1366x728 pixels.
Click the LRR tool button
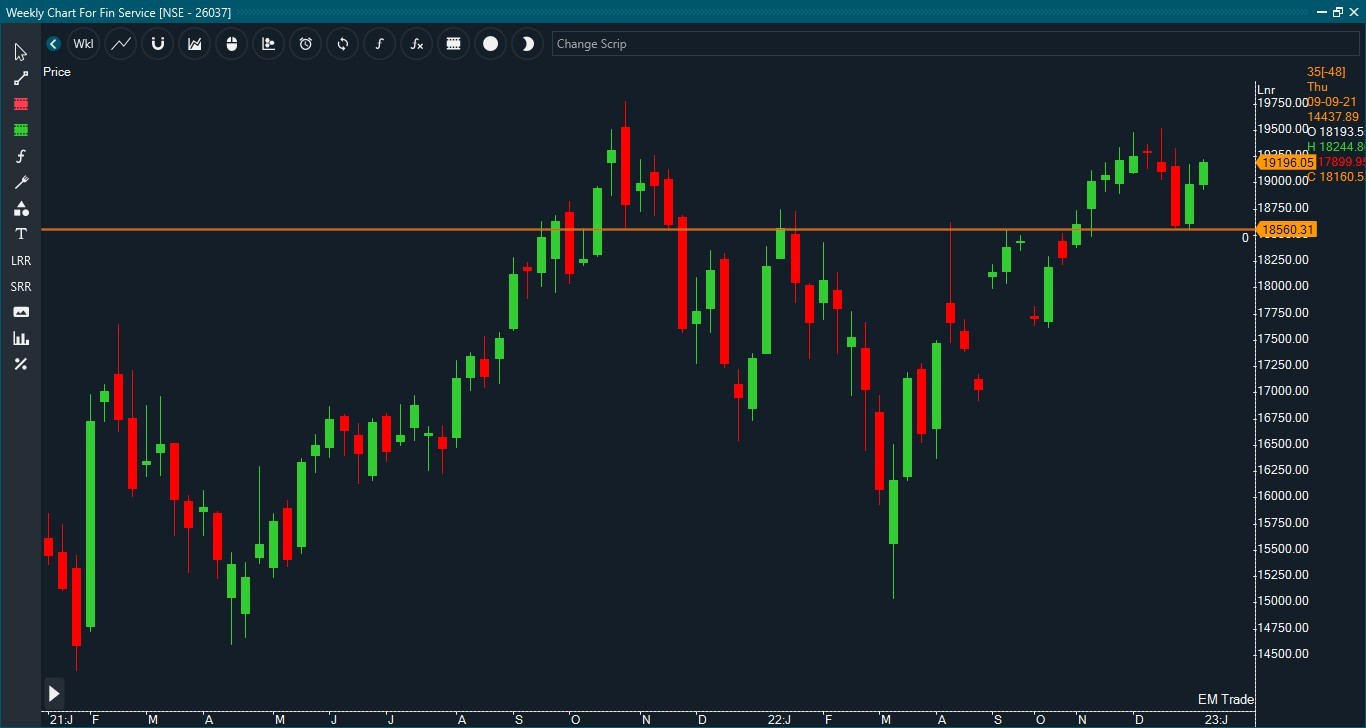pos(20,260)
